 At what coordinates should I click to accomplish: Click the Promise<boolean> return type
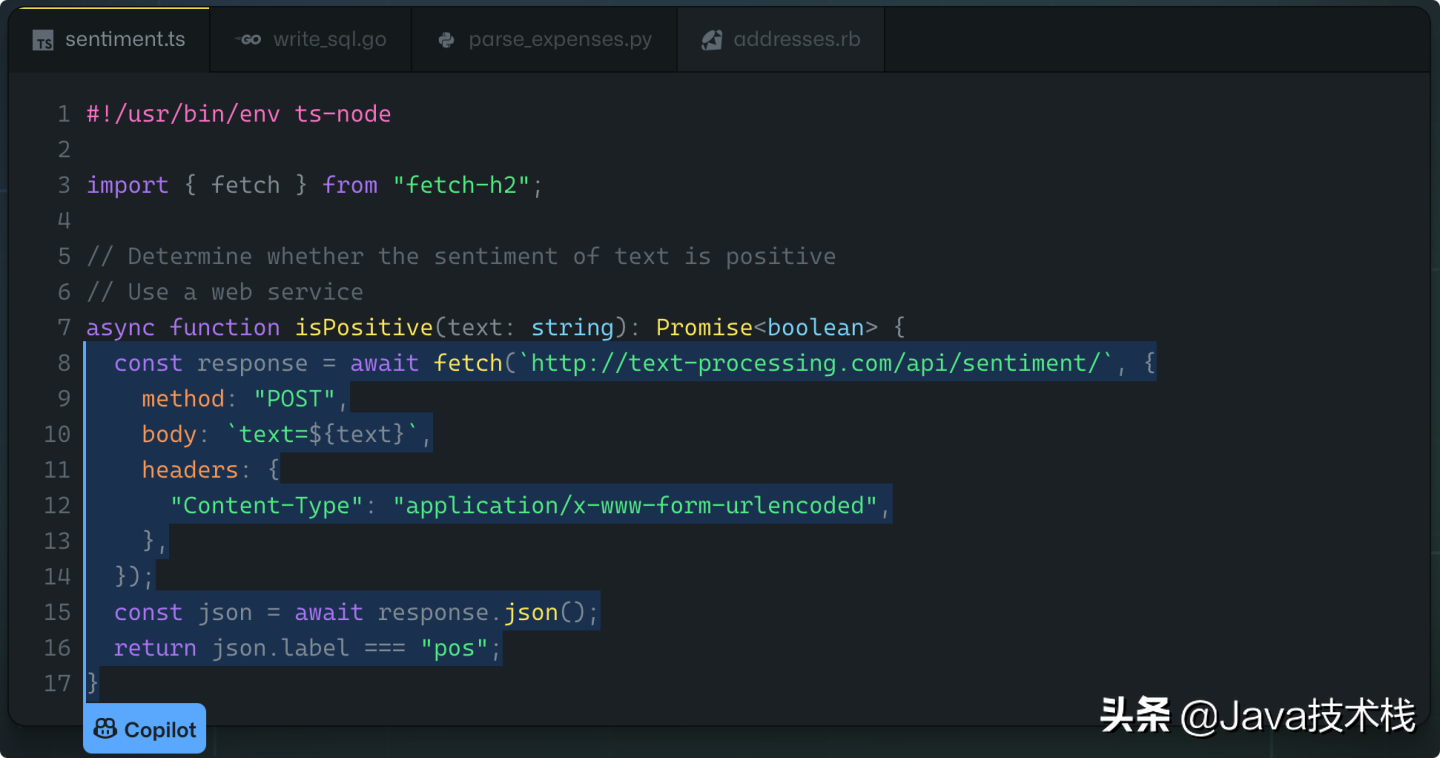[x=767, y=327]
